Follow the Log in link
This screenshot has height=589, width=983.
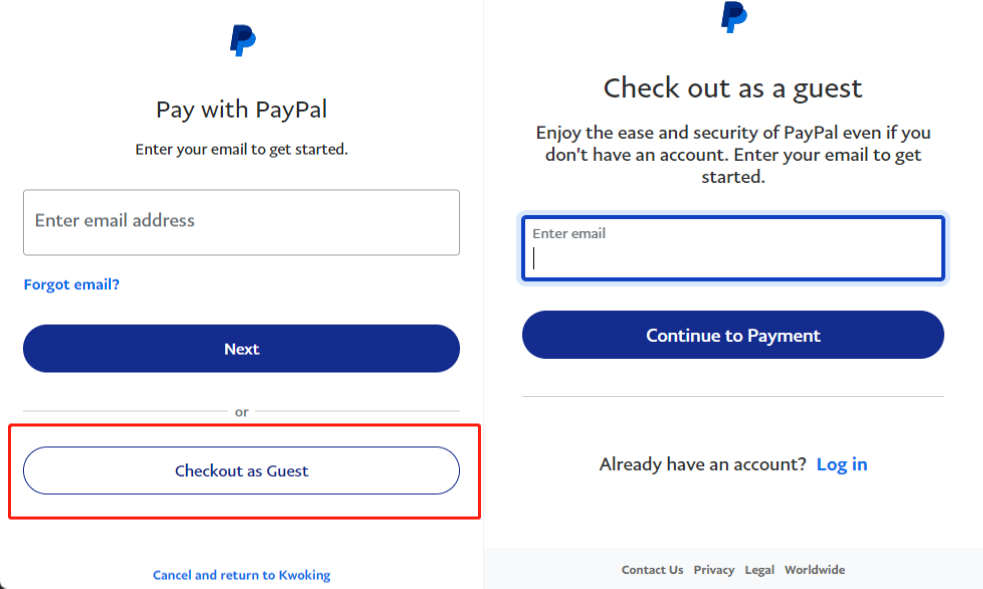click(842, 464)
